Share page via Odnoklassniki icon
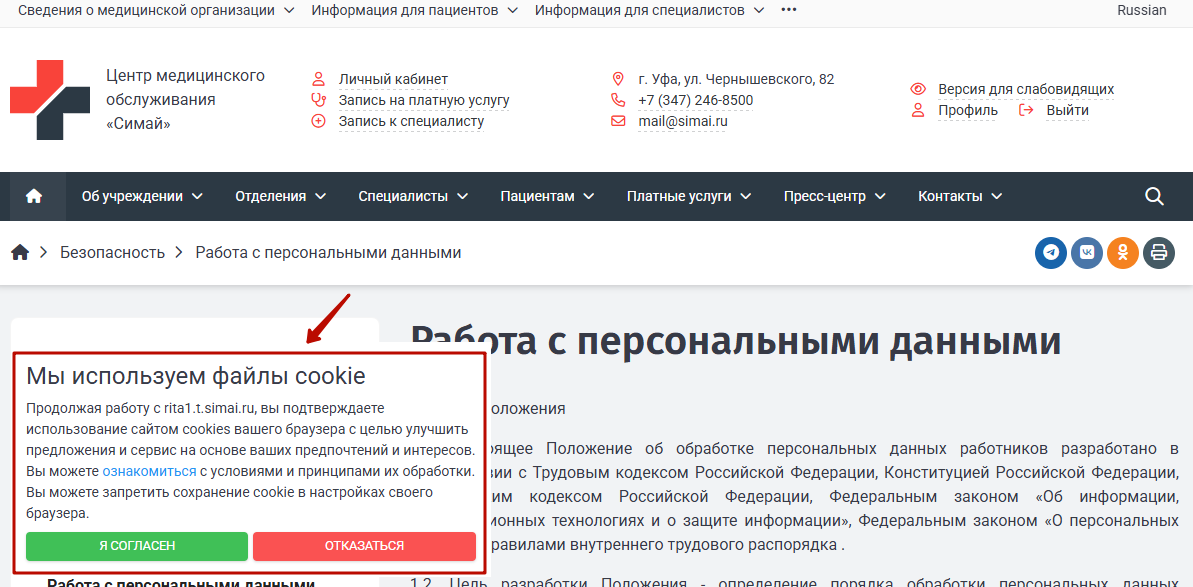This screenshot has height=587, width=1193. 1123,252
